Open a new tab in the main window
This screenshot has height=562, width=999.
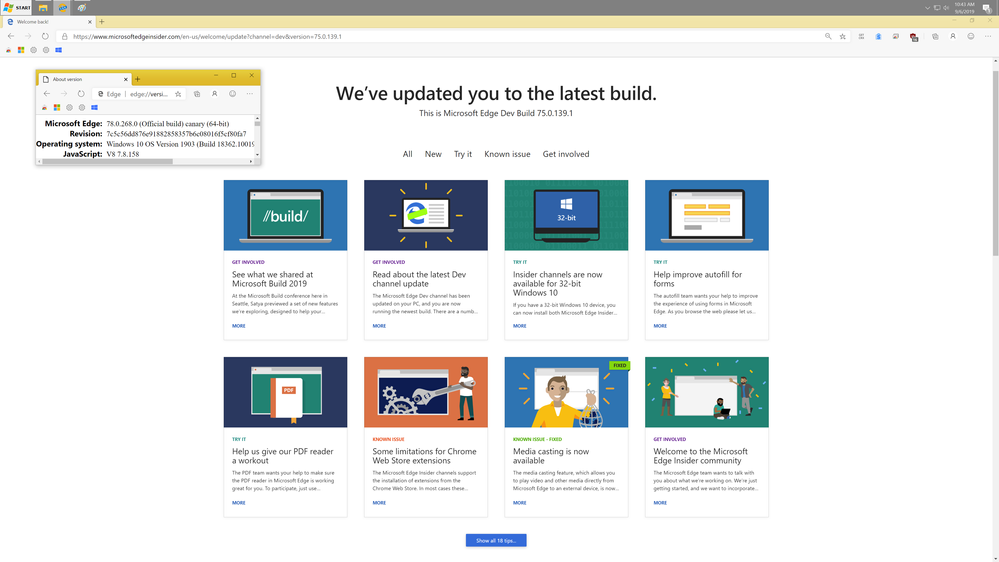[102, 22]
